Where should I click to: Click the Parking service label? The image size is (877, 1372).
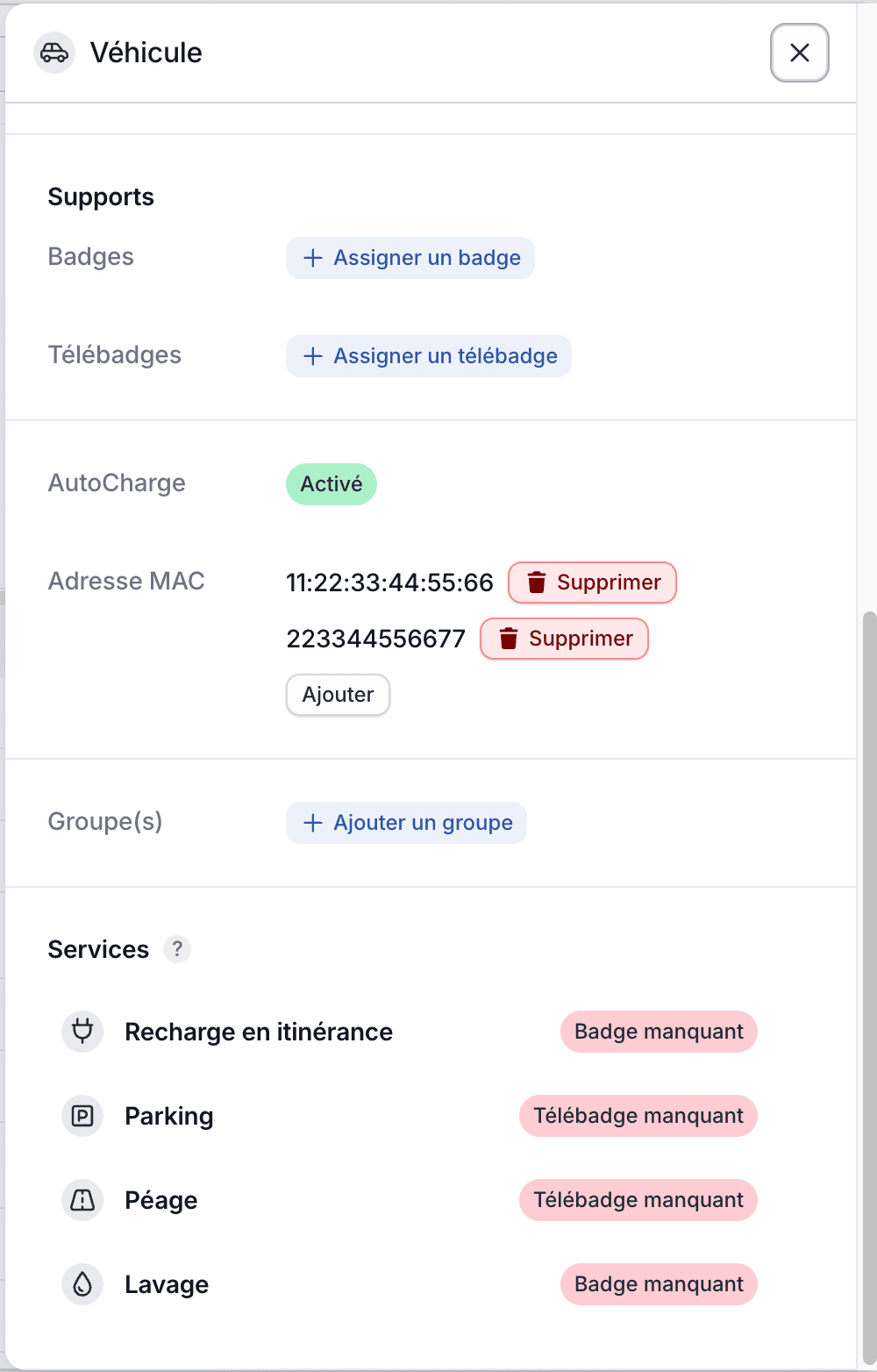pos(169,1116)
